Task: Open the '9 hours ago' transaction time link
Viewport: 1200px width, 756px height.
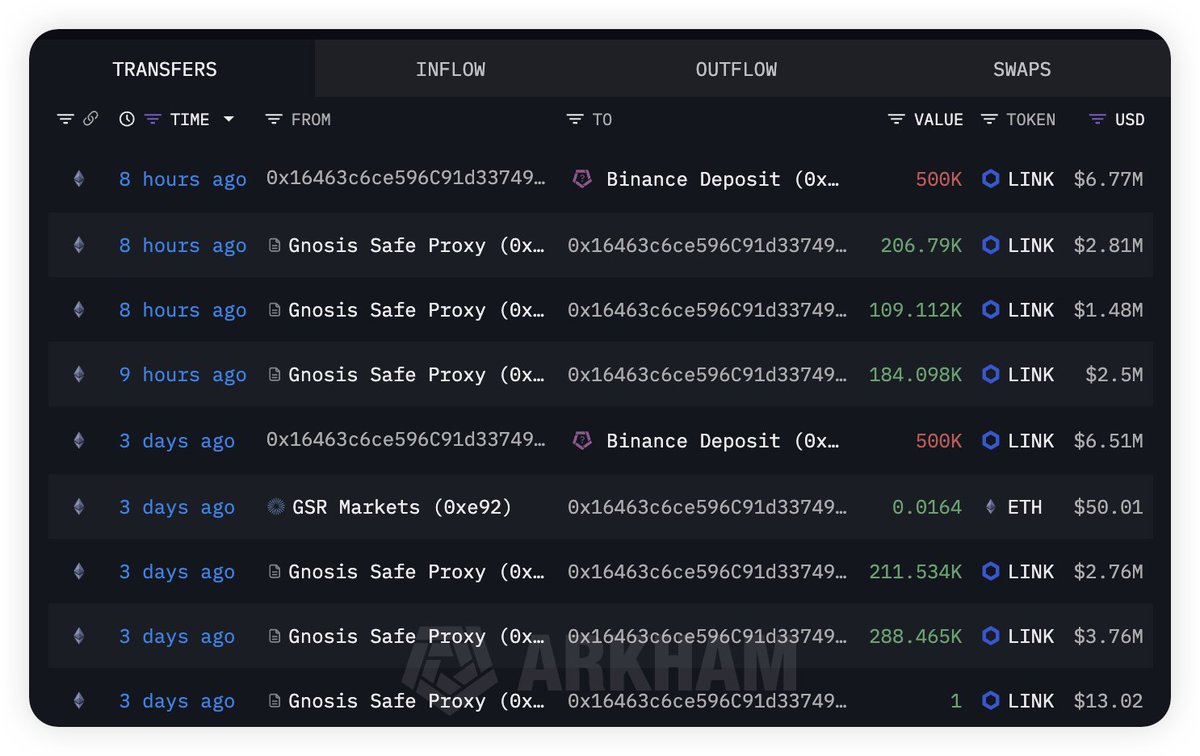Action: pyautogui.click(x=183, y=375)
